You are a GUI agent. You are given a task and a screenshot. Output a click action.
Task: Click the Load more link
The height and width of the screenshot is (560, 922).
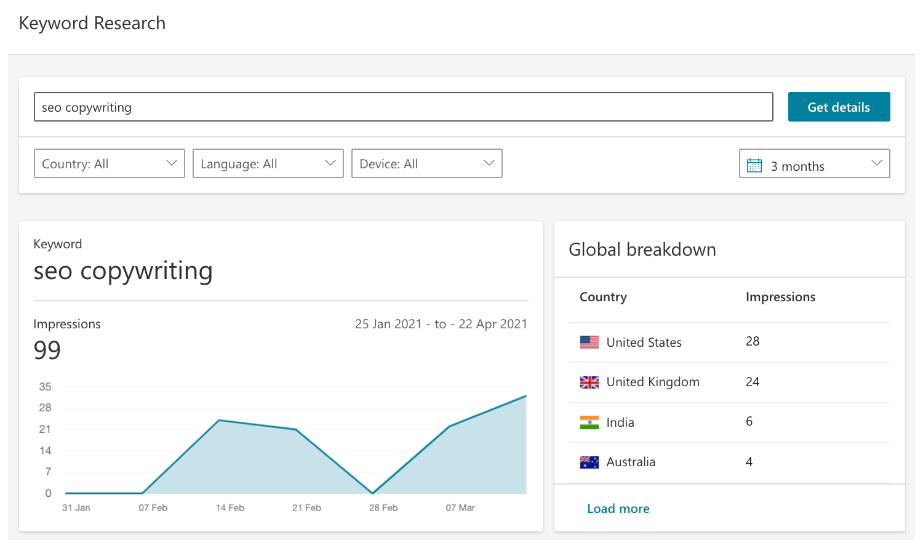(618, 509)
